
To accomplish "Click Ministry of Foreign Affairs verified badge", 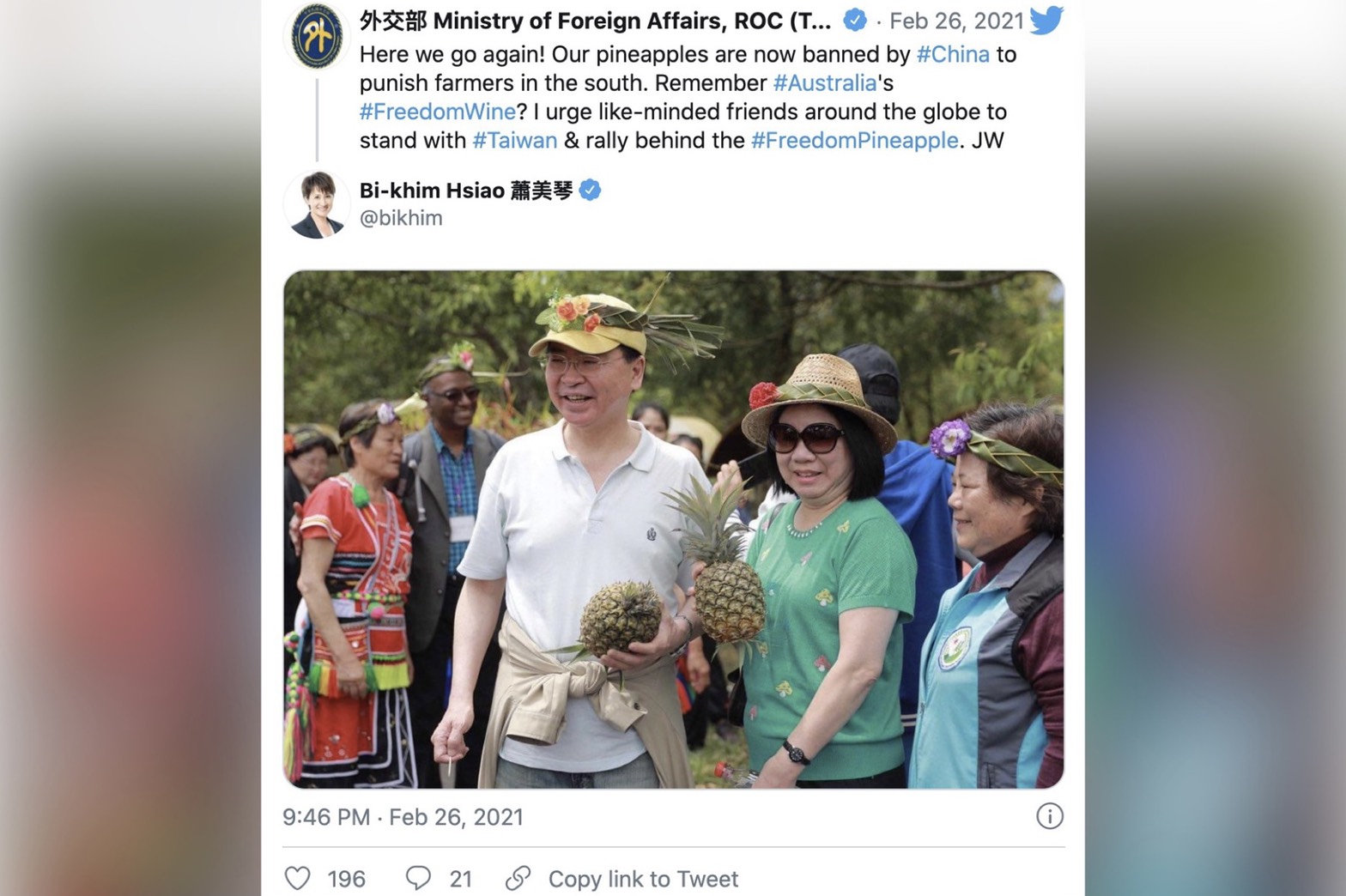I will coord(855,20).
